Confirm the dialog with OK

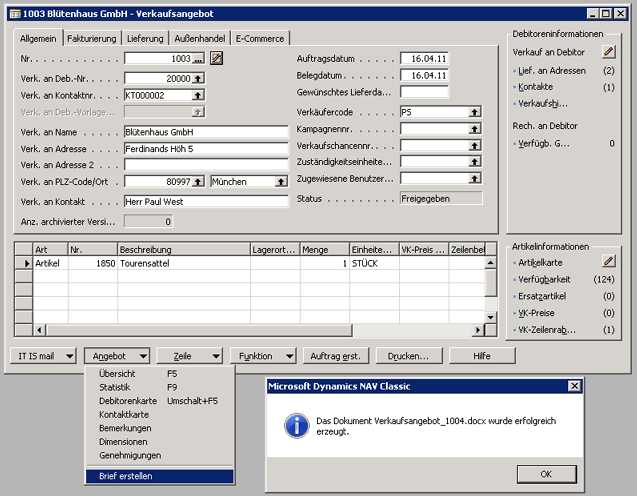point(546,474)
